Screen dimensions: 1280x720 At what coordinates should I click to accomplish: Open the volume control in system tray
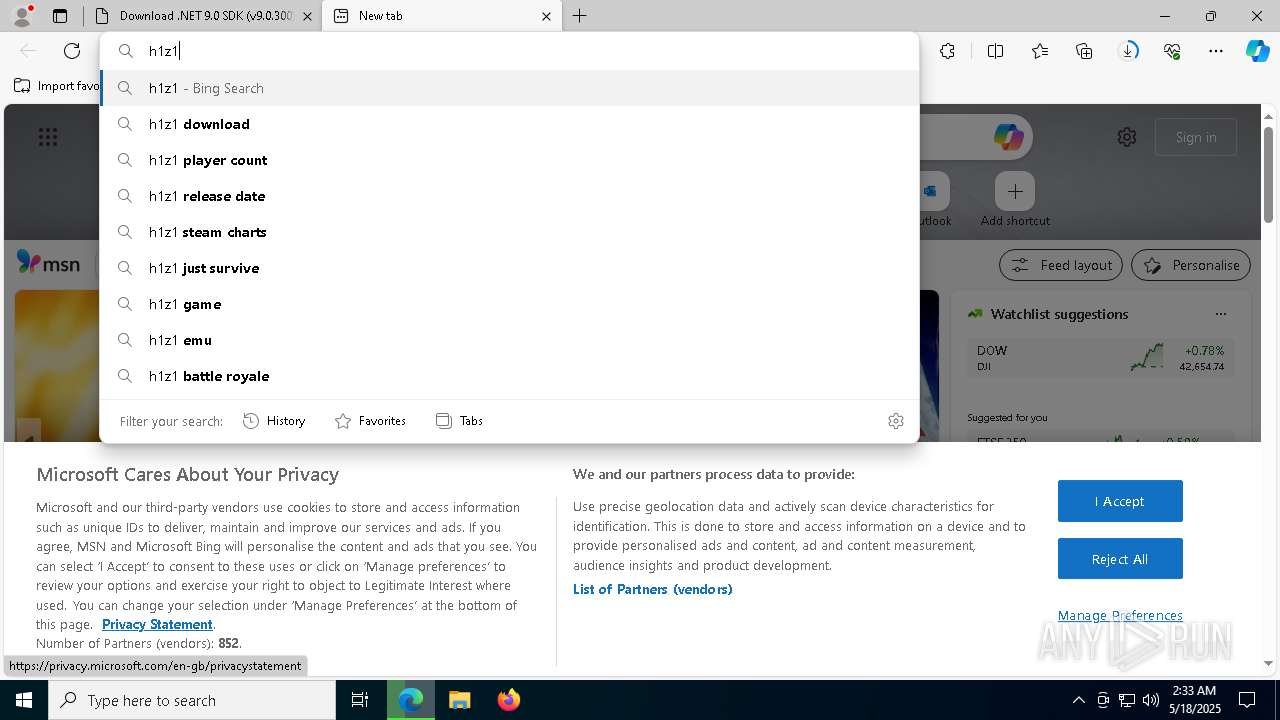point(1150,700)
